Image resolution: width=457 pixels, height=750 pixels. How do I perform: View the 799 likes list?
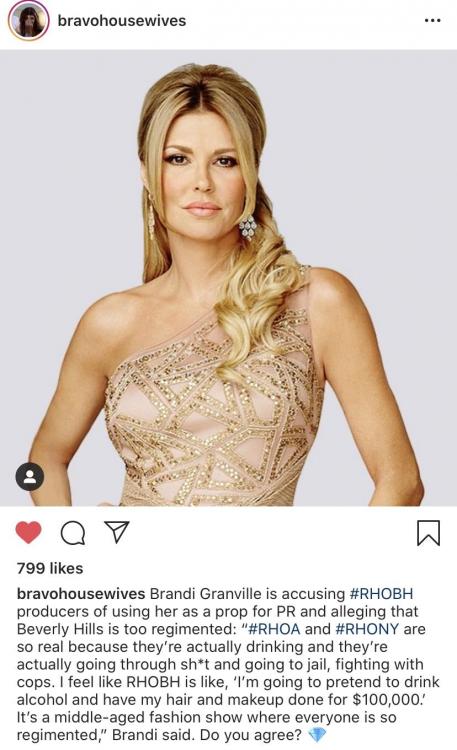50,568
